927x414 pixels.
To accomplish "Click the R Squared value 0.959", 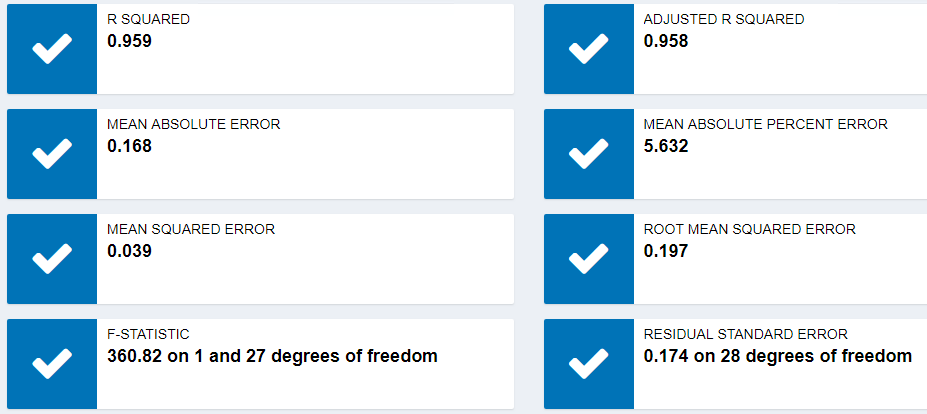I will pos(129,42).
